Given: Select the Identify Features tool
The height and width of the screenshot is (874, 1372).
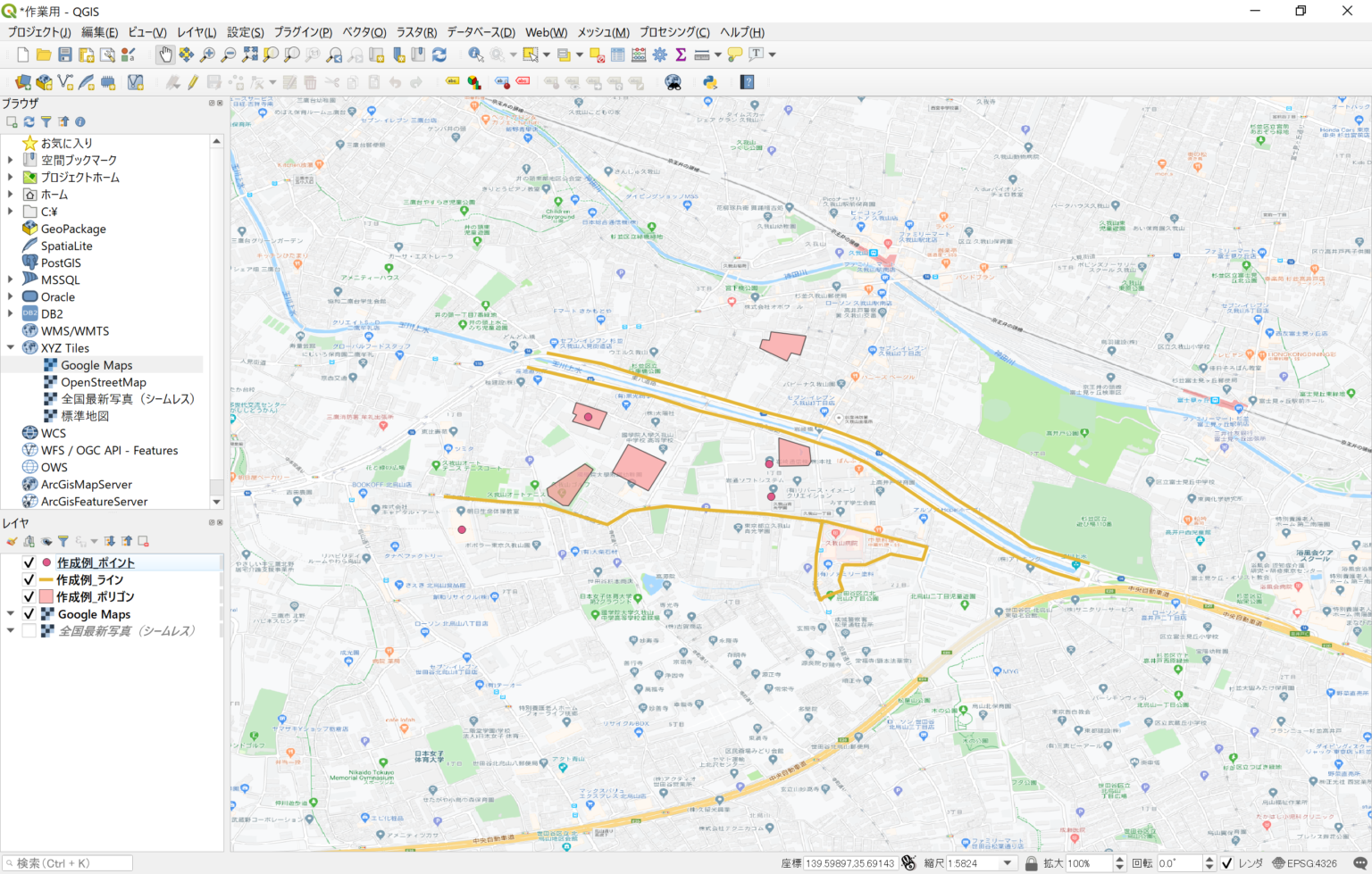Looking at the screenshot, I should coord(474,54).
